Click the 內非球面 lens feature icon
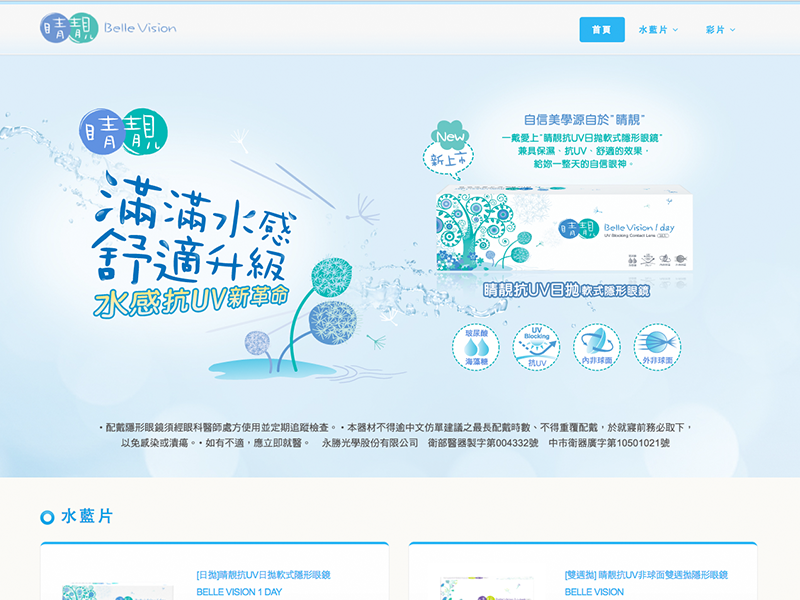800x600 pixels. 596,347
